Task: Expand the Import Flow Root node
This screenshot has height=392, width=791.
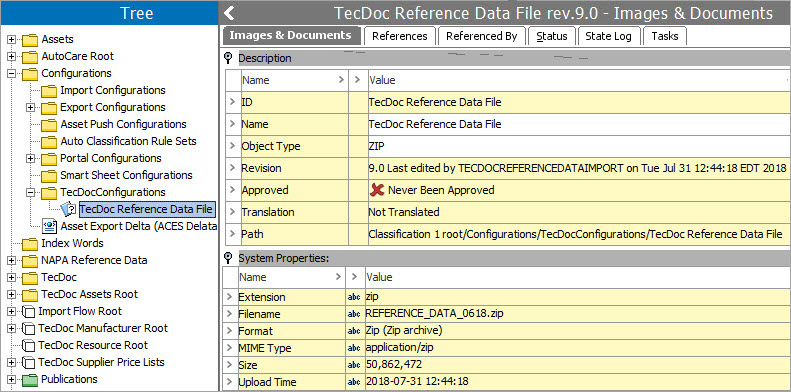Action: click(x=12, y=311)
